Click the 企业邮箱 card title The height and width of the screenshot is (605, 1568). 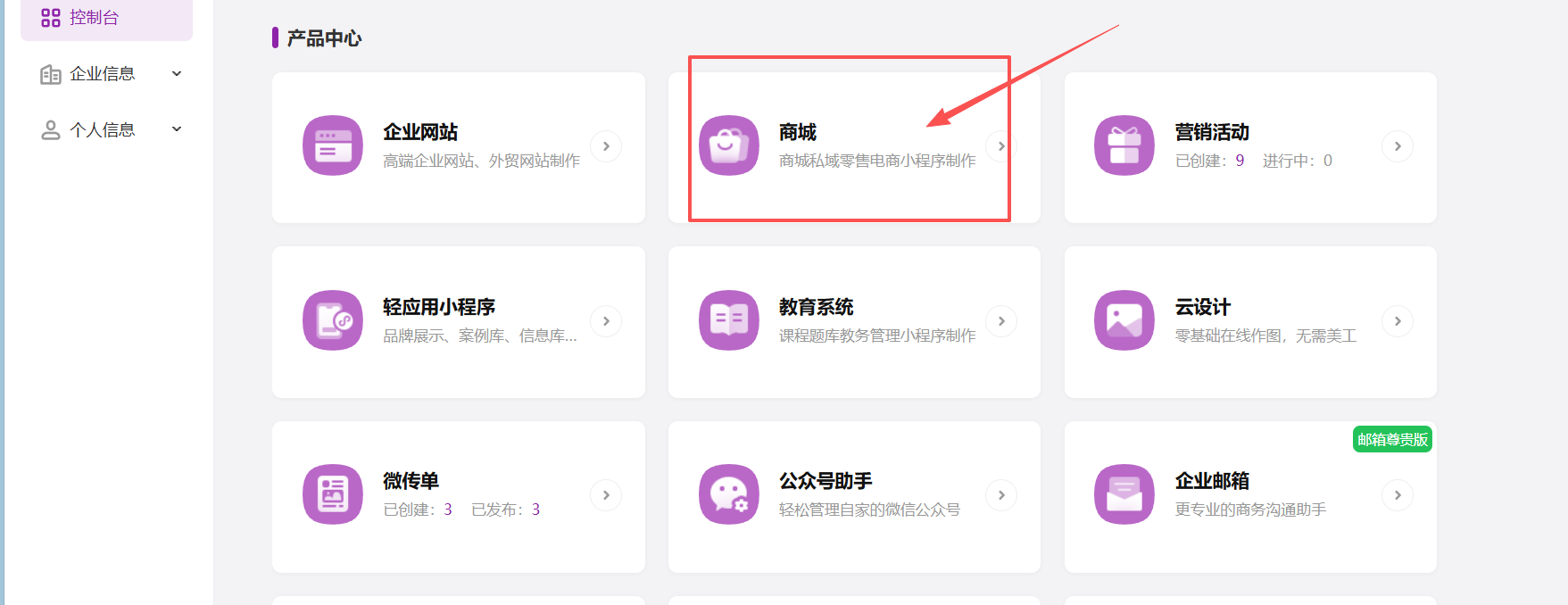point(1212,481)
